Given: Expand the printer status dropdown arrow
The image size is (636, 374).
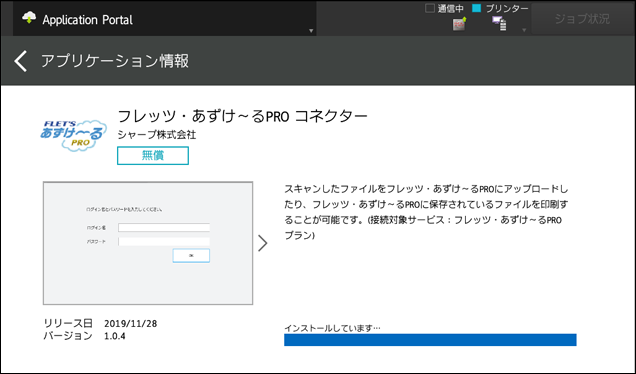Looking at the screenshot, I should pos(524,30).
